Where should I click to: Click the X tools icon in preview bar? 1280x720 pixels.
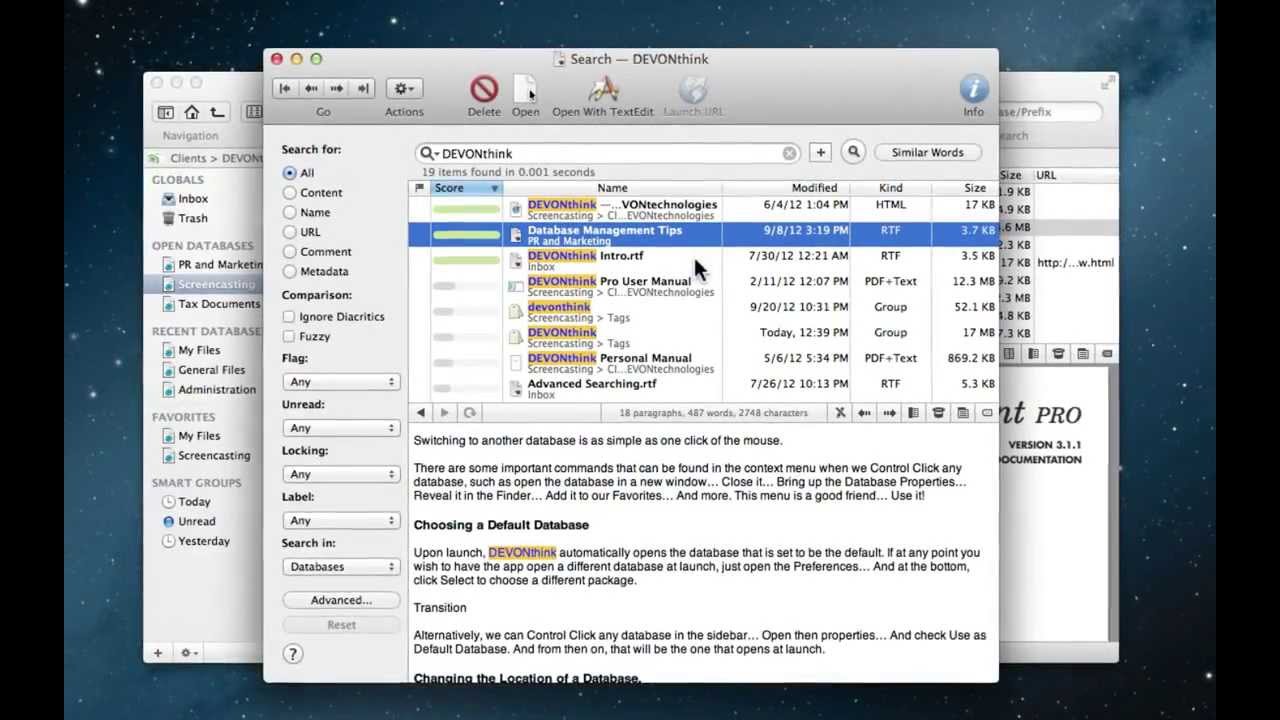pos(840,413)
